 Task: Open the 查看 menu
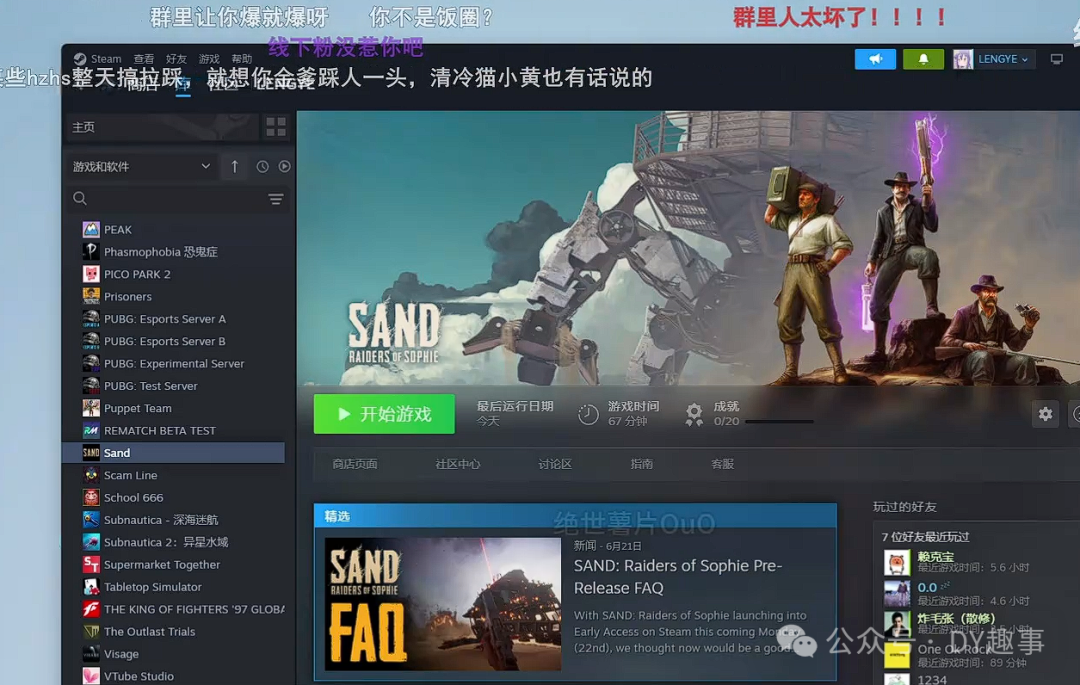pyautogui.click(x=144, y=59)
